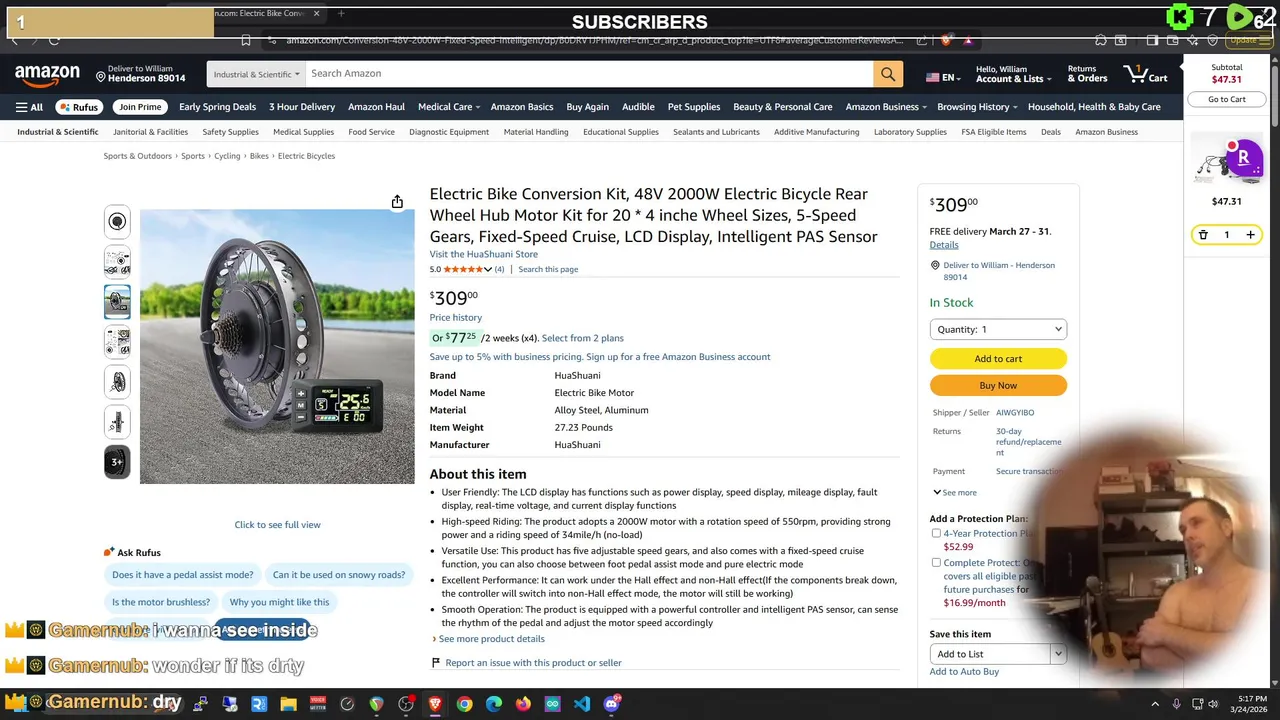Open Microsoft Edge in taskbar
Image resolution: width=1280 pixels, height=720 pixels.
coord(494,704)
